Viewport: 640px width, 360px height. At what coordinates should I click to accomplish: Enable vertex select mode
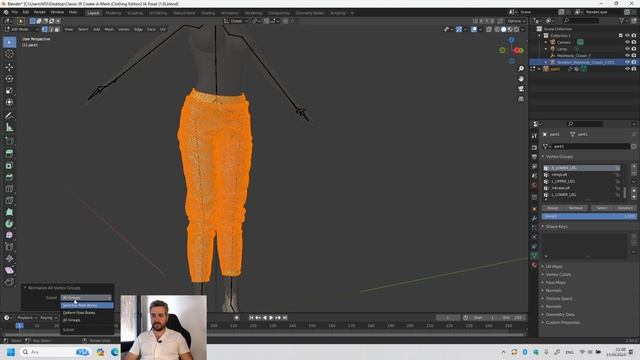pos(44,29)
